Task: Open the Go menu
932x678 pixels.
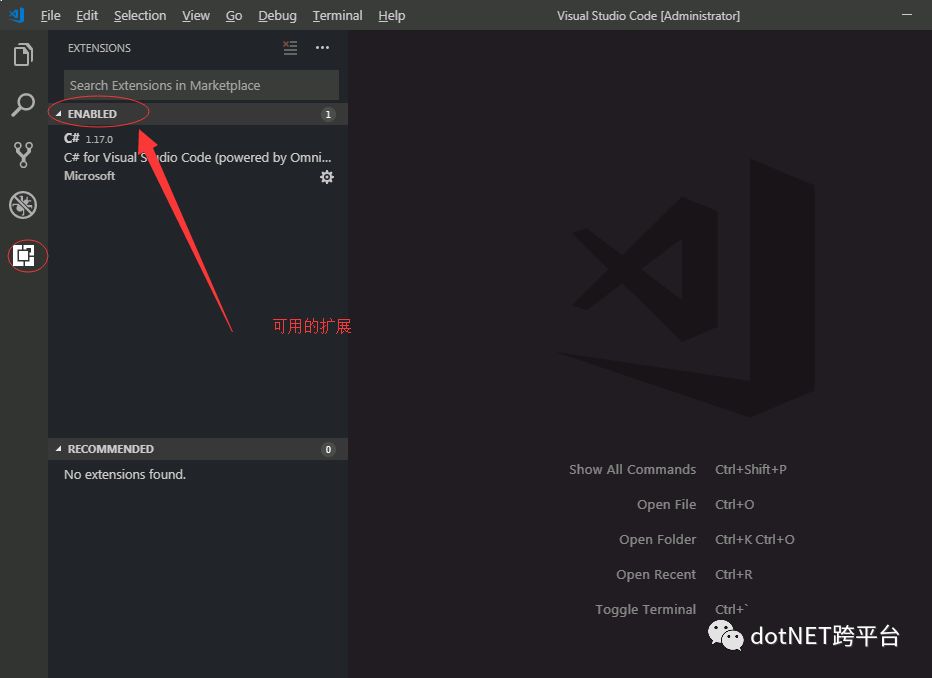Action: point(234,15)
